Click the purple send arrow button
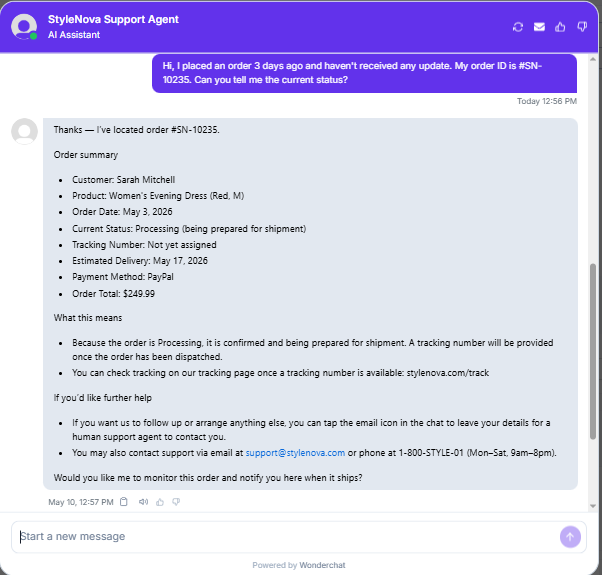The width and height of the screenshot is (602, 575). [x=570, y=537]
